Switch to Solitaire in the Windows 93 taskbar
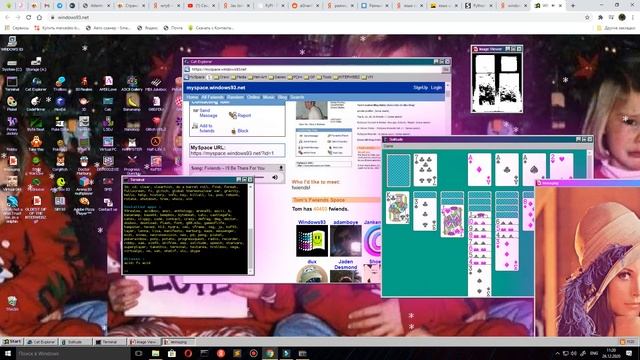Screen dimensions: 640x360 (75, 342)
